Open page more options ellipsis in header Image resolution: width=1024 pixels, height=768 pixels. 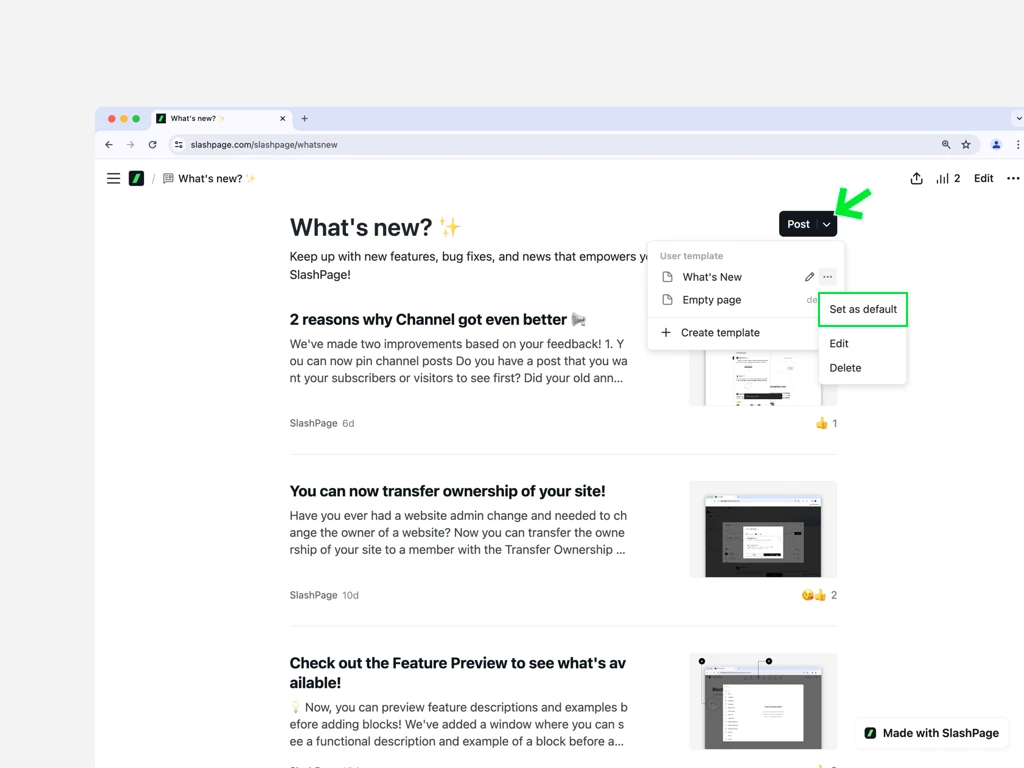(1013, 178)
